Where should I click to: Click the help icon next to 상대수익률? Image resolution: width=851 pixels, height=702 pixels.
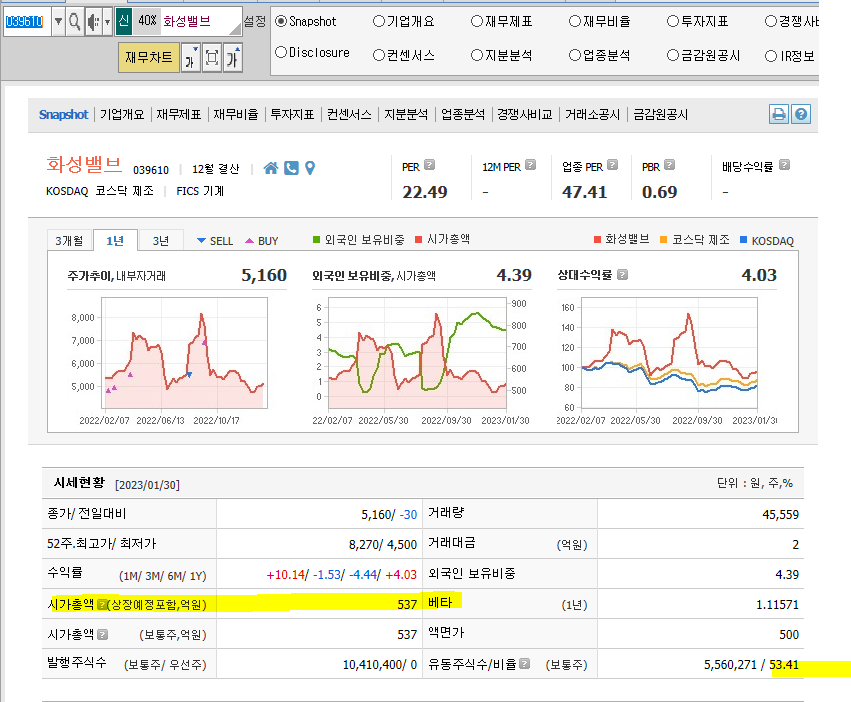point(623,275)
